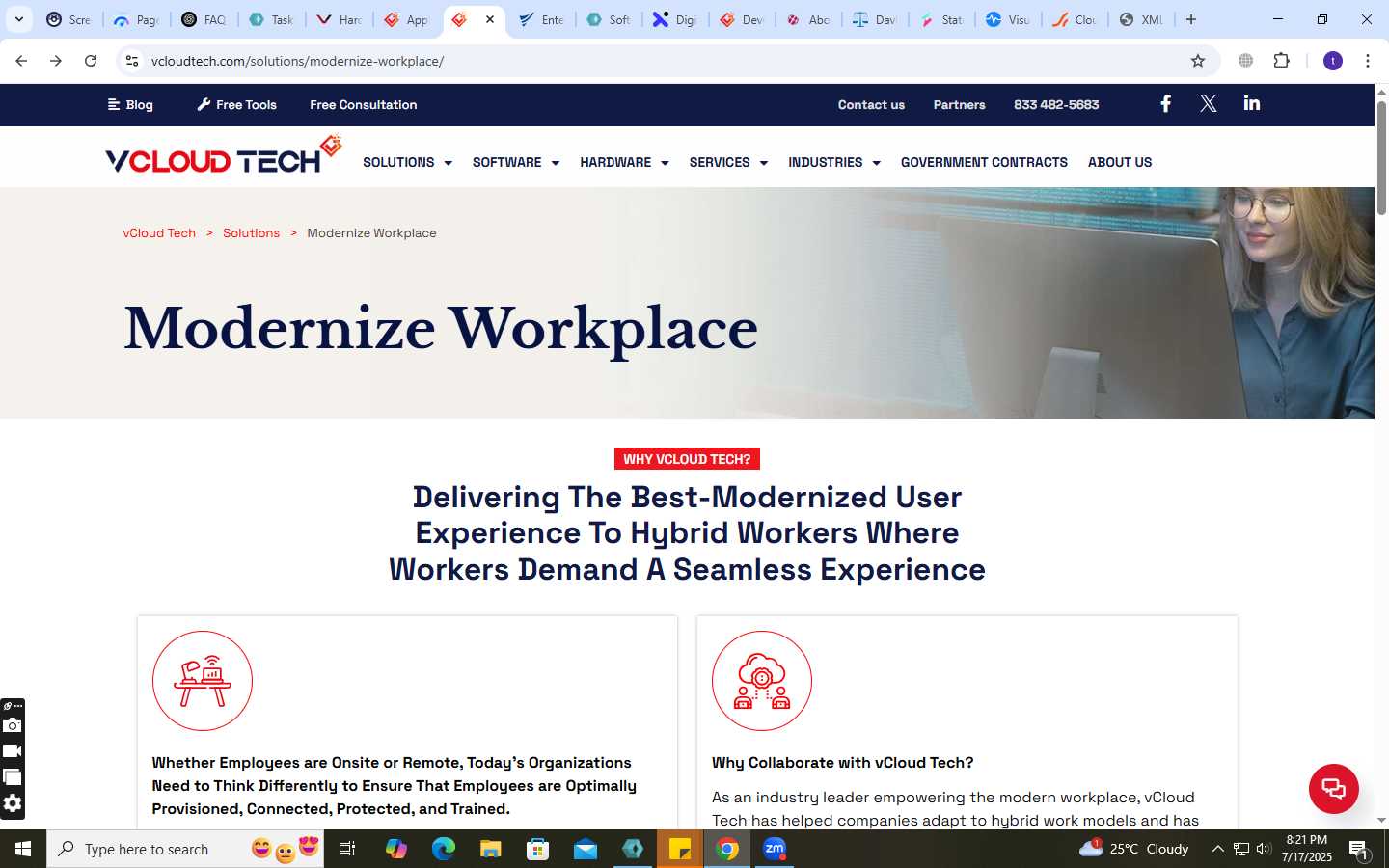Click the Windows taskbar search box
Image resolution: width=1389 pixels, height=868 pixels.
pyautogui.click(x=185, y=849)
